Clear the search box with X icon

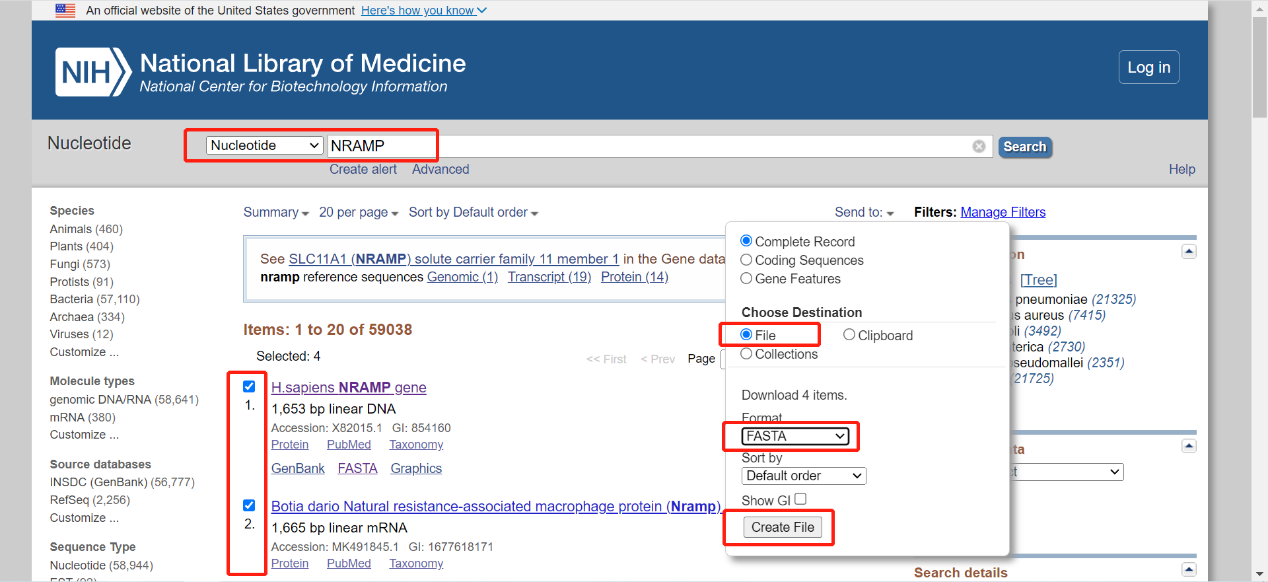point(979,146)
